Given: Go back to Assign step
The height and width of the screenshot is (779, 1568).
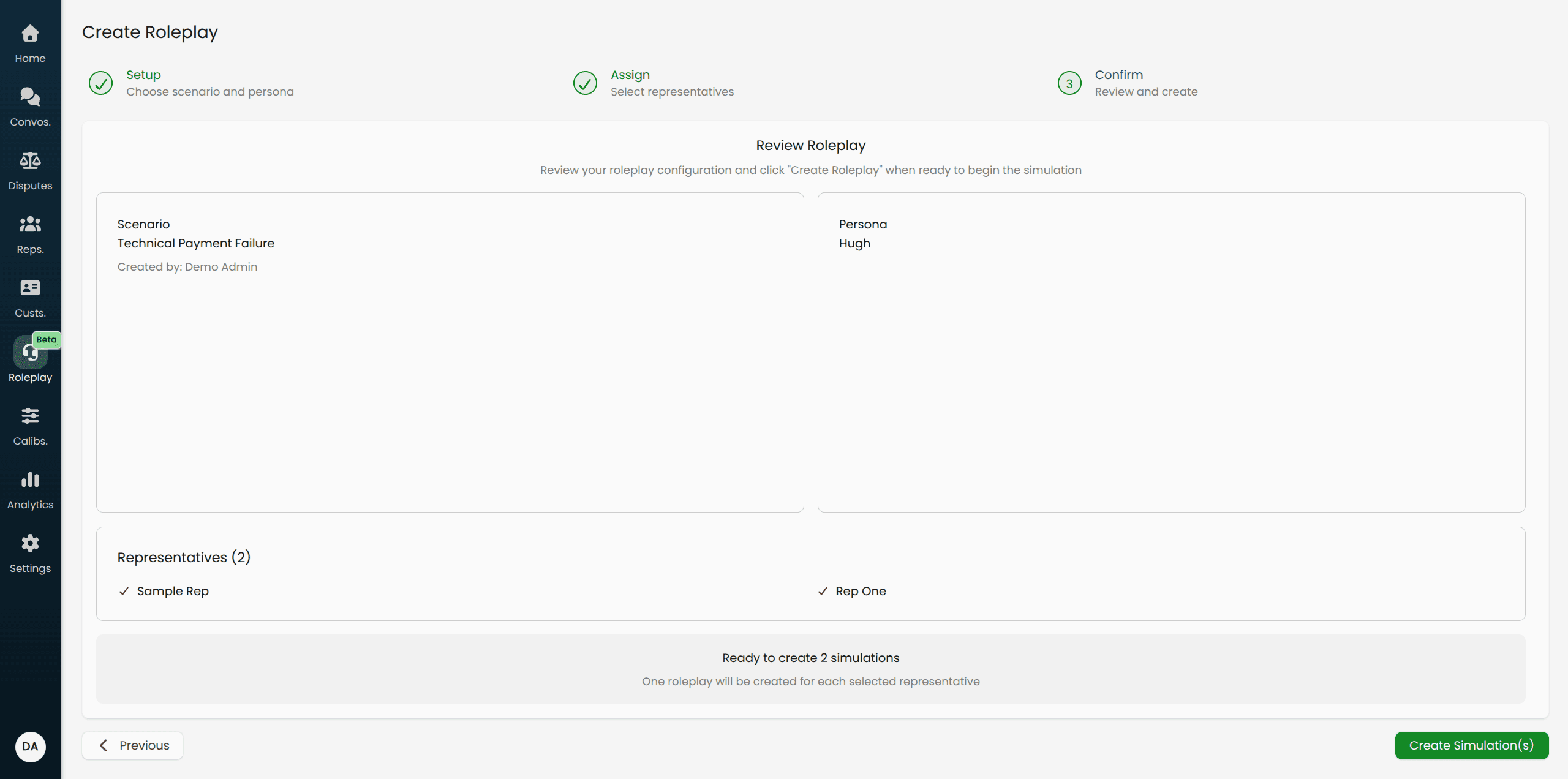Looking at the screenshot, I should point(585,83).
